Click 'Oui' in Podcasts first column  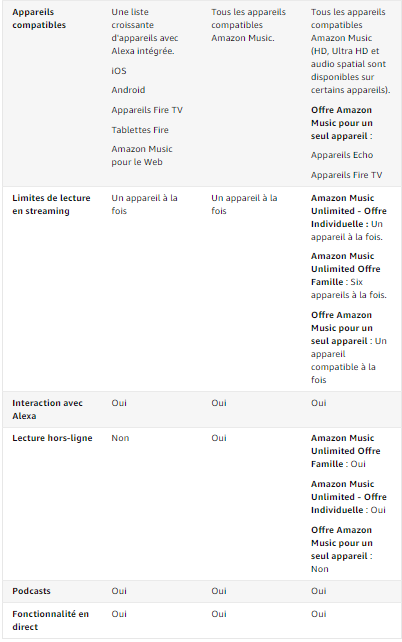(119, 591)
